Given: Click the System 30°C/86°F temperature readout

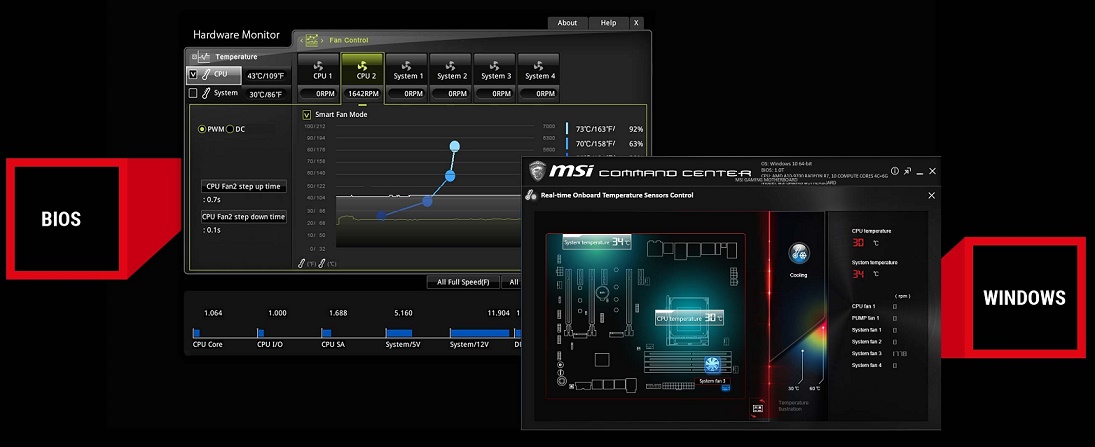Looking at the screenshot, I should [x=265, y=94].
